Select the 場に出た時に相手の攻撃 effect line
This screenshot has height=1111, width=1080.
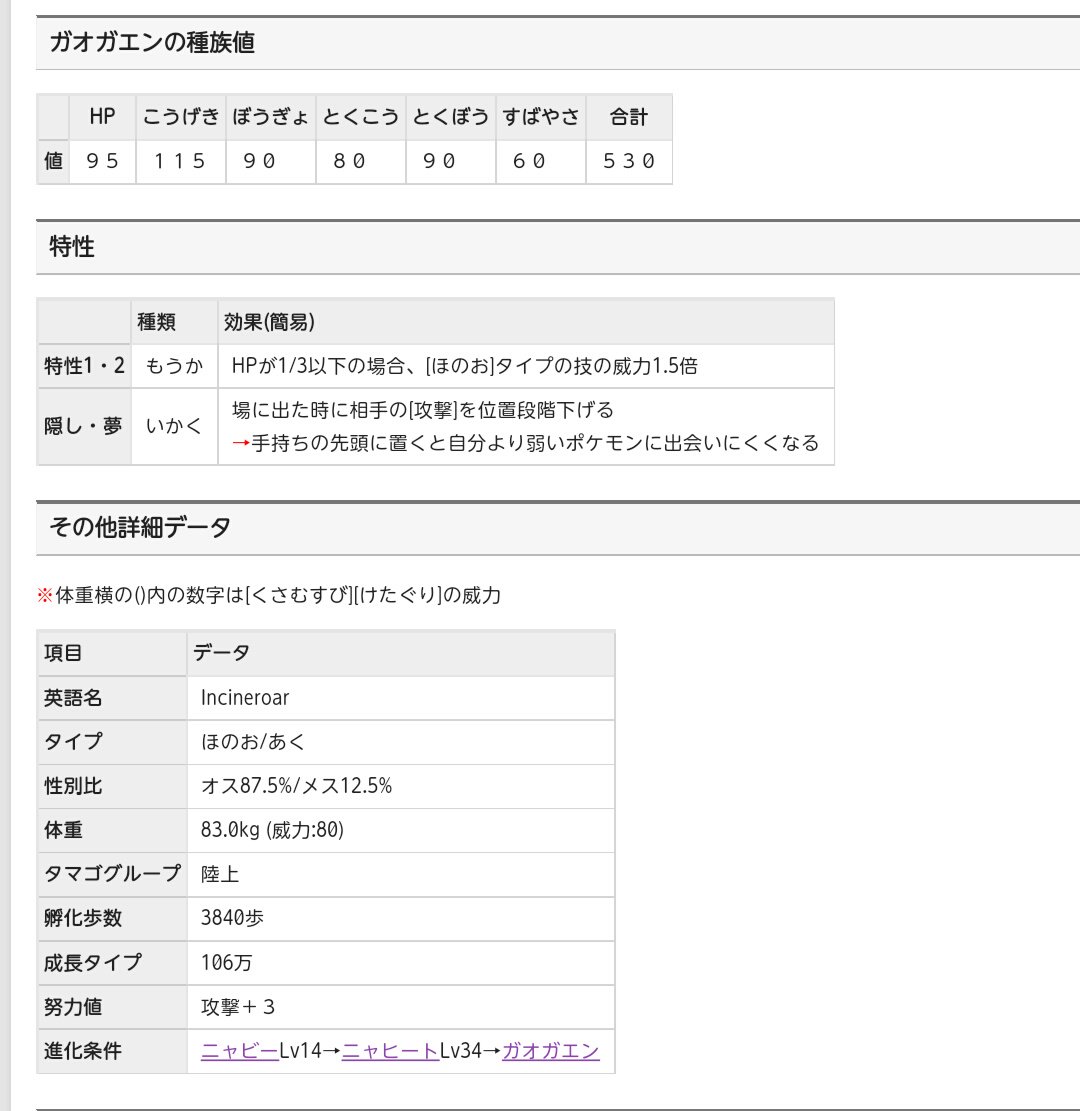(x=422, y=410)
